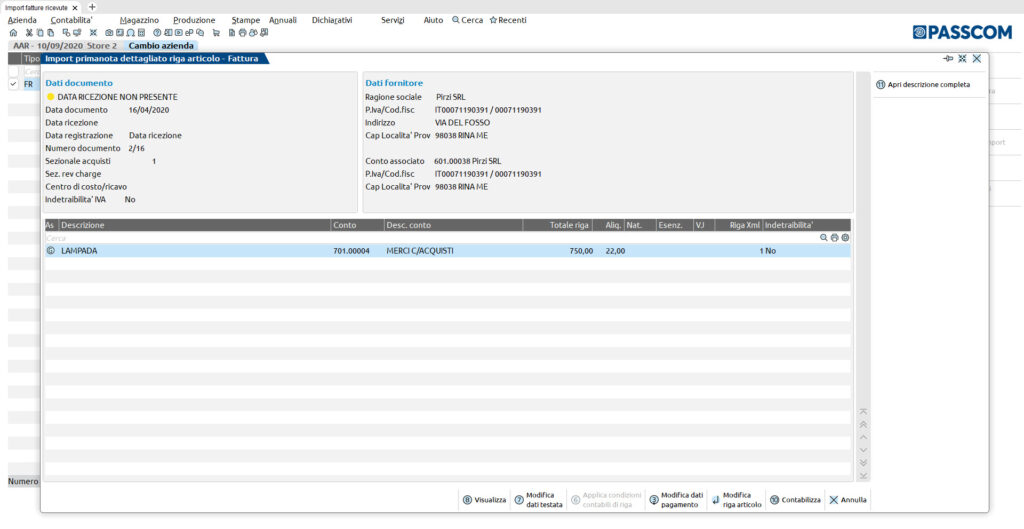Click Recenti in the menu bar
Screen dimensions: 1024x529
[508, 20]
